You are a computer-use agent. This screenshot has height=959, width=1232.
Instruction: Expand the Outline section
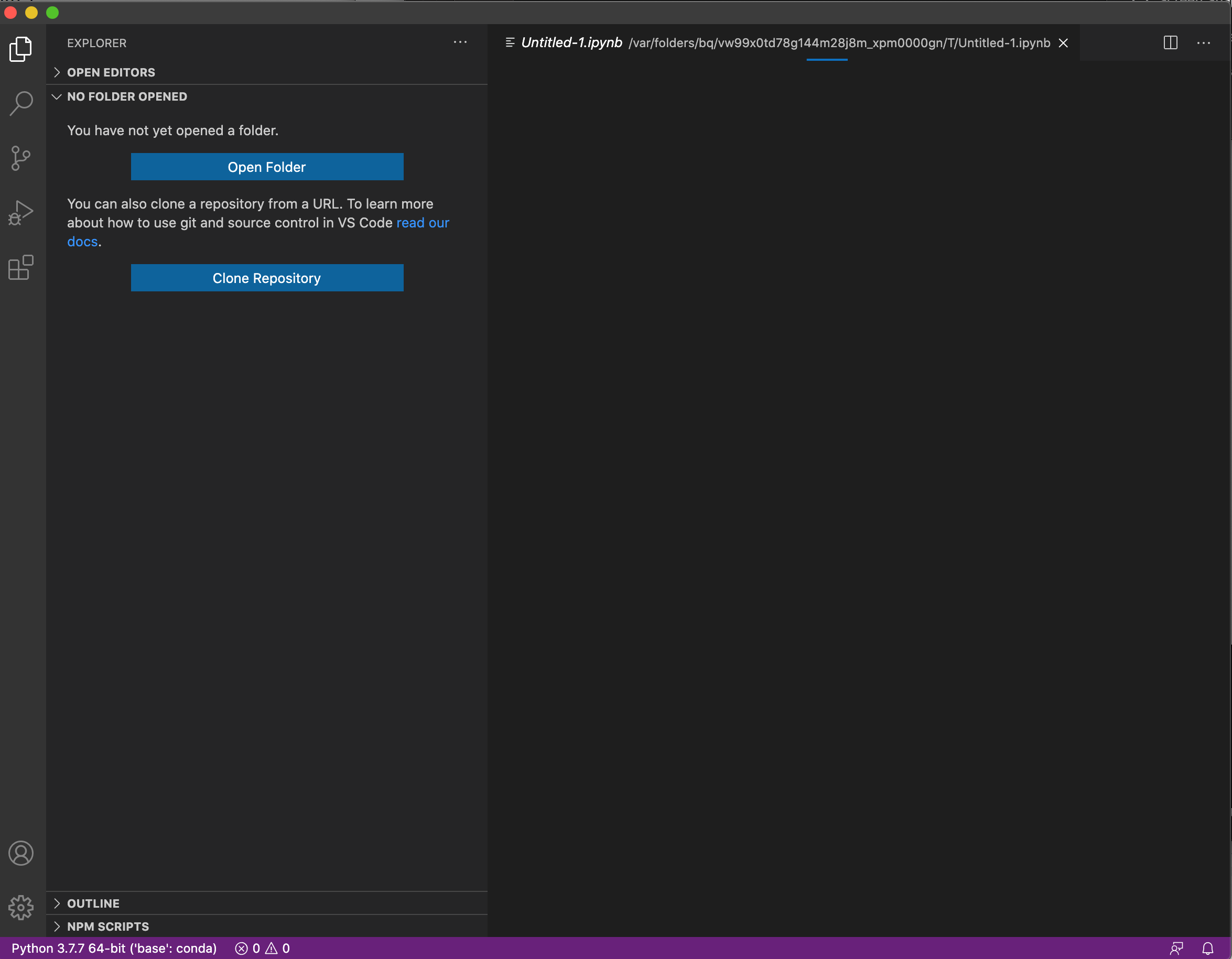(267, 903)
